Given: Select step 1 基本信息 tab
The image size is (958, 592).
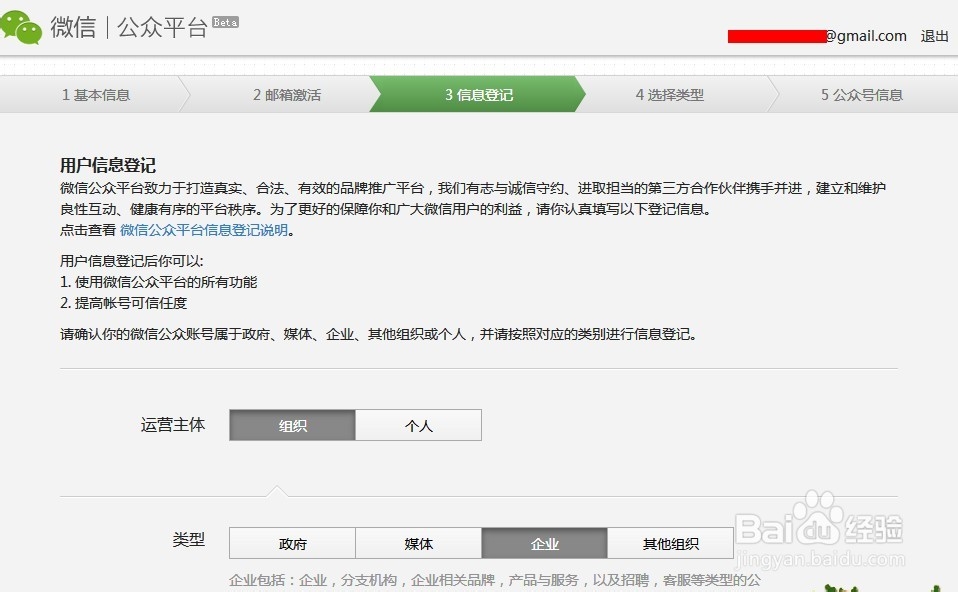Looking at the screenshot, I should (95, 95).
